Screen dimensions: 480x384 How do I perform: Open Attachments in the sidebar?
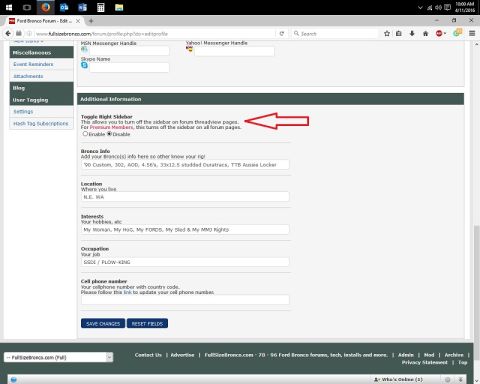pos(28,76)
